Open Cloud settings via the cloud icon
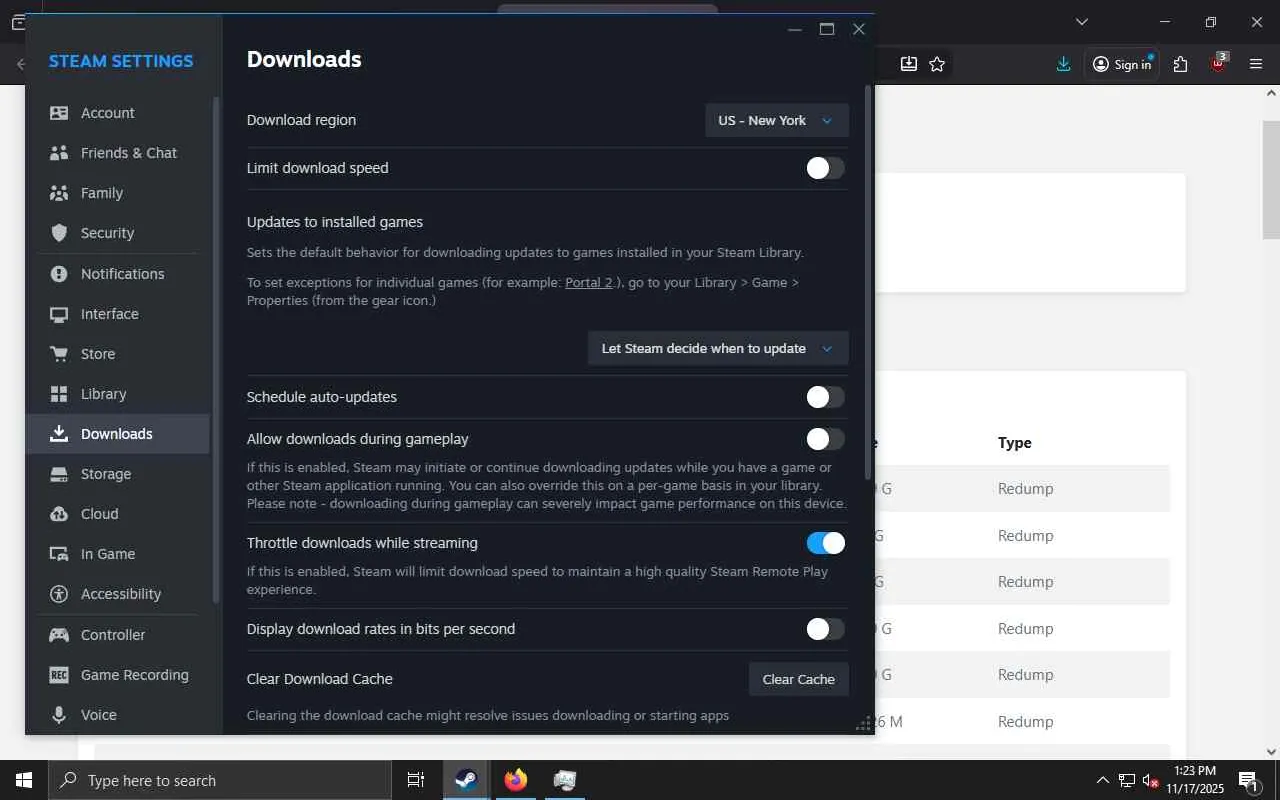Image resolution: width=1280 pixels, height=800 pixels. point(59,514)
